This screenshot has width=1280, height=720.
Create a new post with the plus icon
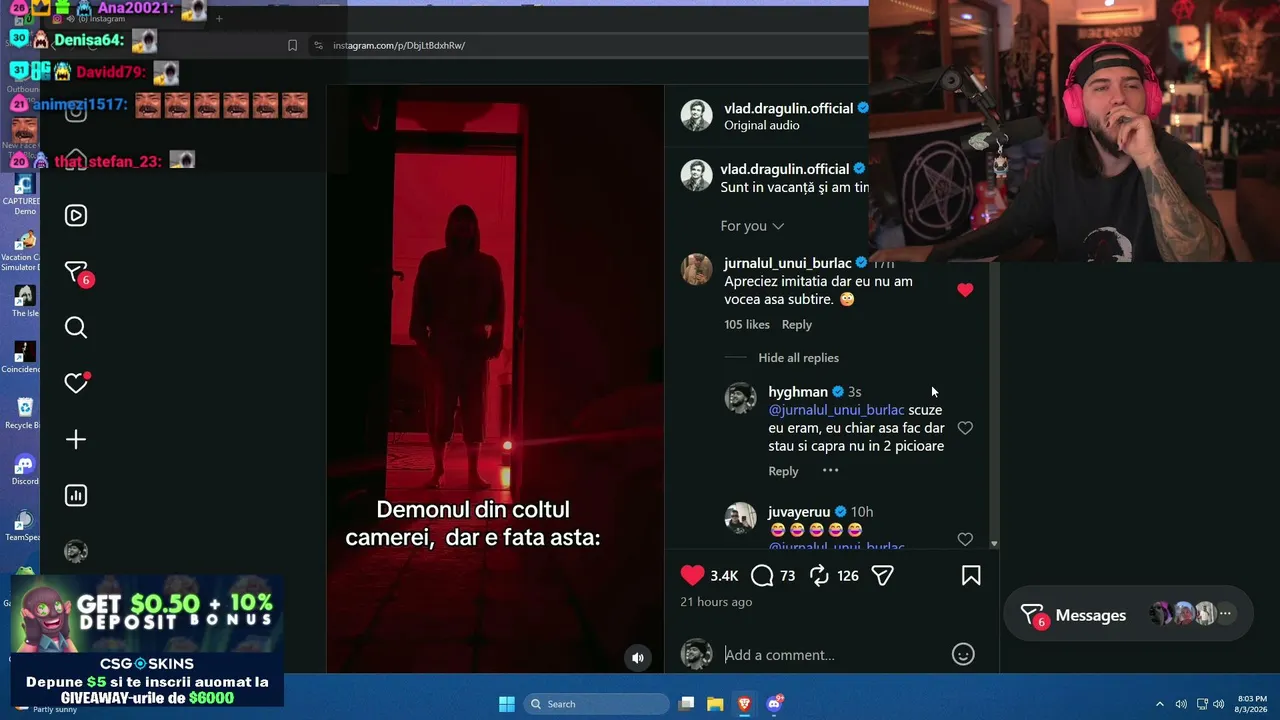tap(76, 440)
